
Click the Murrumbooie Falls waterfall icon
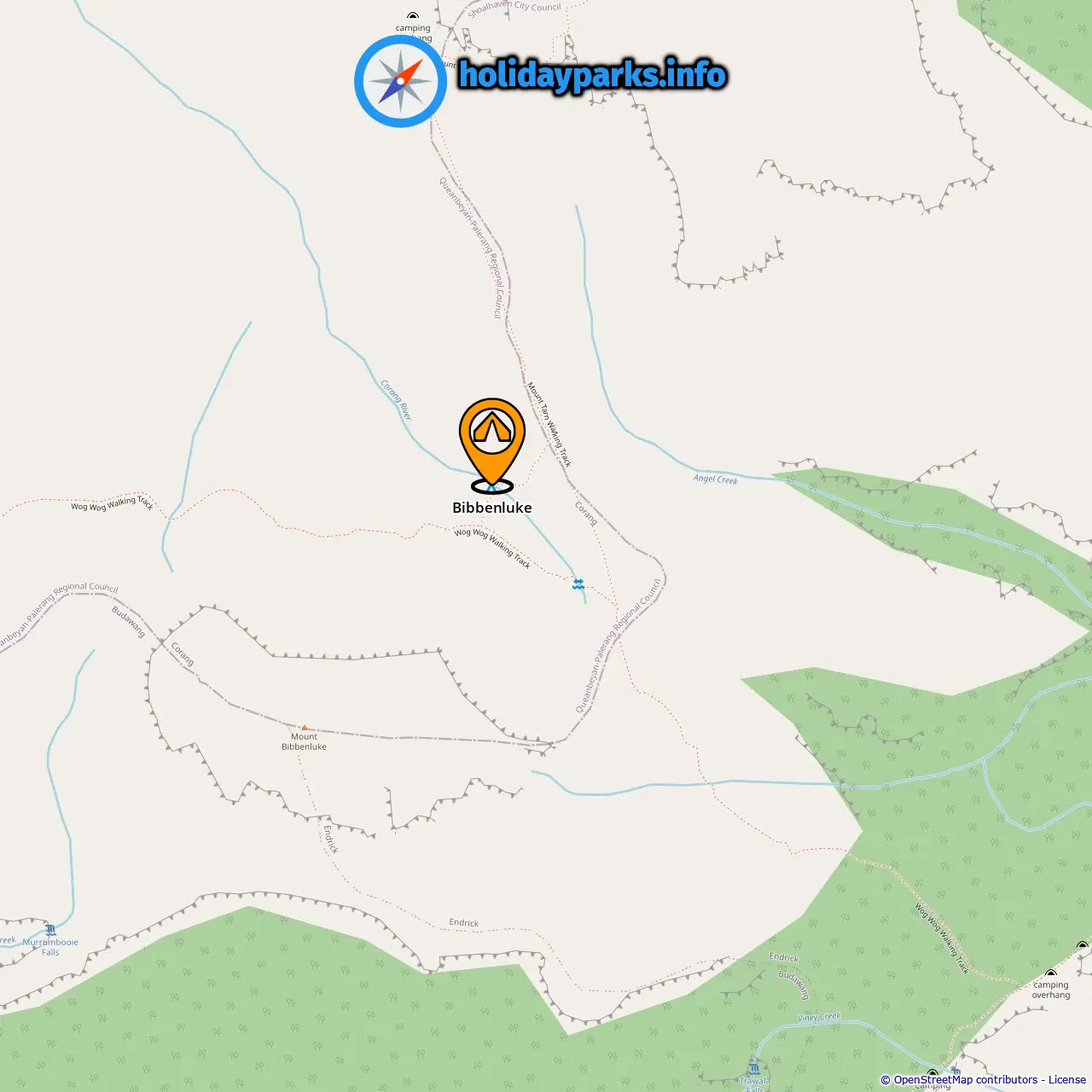(x=50, y=930)
